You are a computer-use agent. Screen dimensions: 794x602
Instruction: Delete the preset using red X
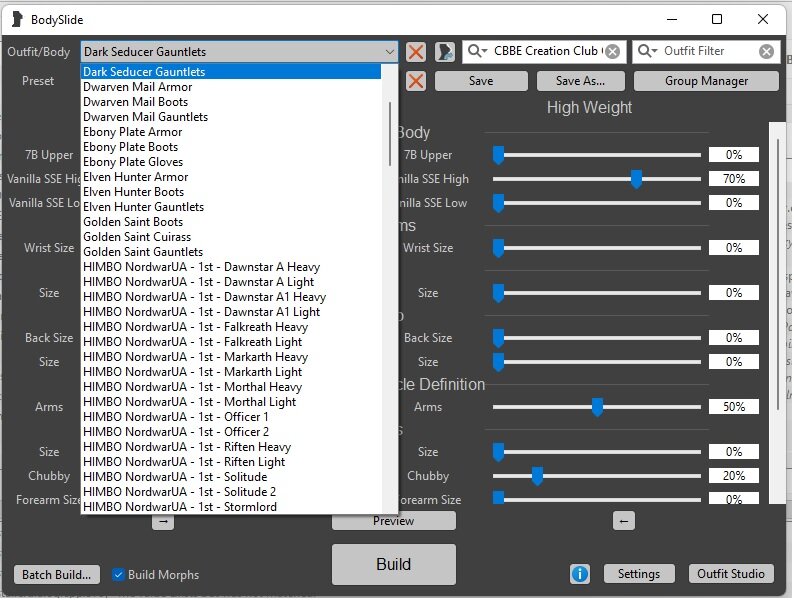(416, 81)
